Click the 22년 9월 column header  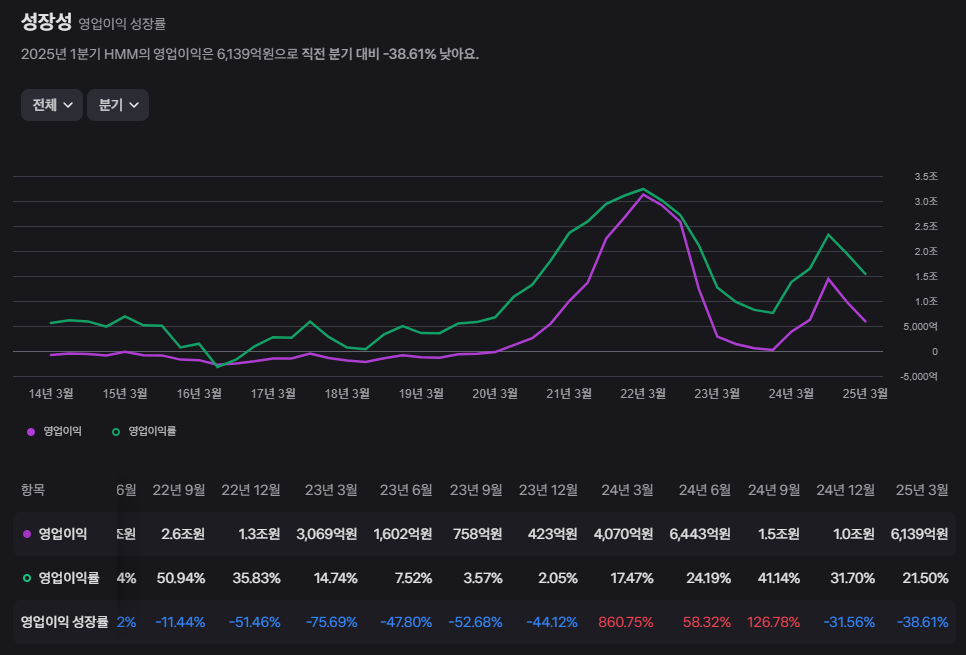[179, 490]
